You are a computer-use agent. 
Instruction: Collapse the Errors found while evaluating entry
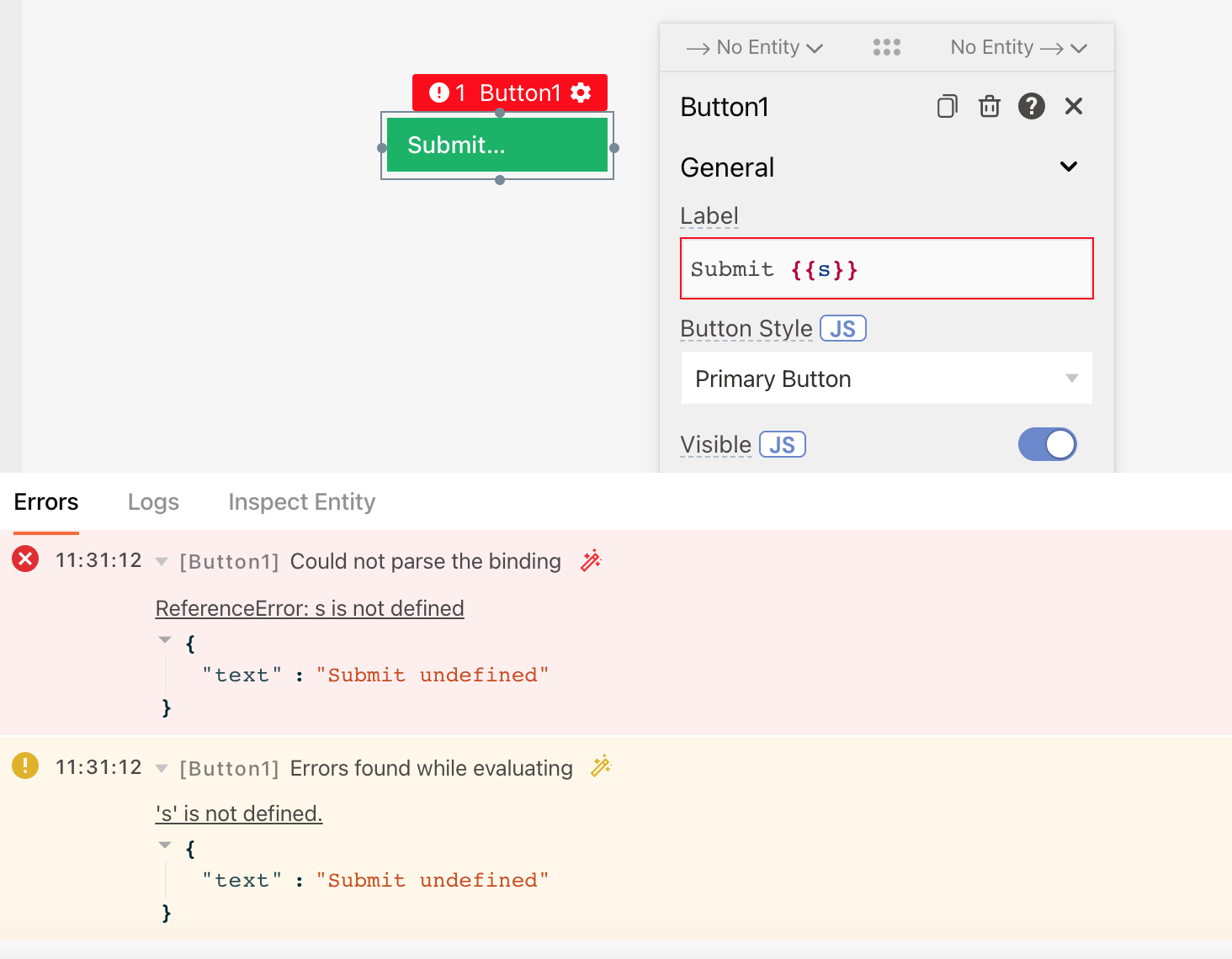(x=162, y=768)
